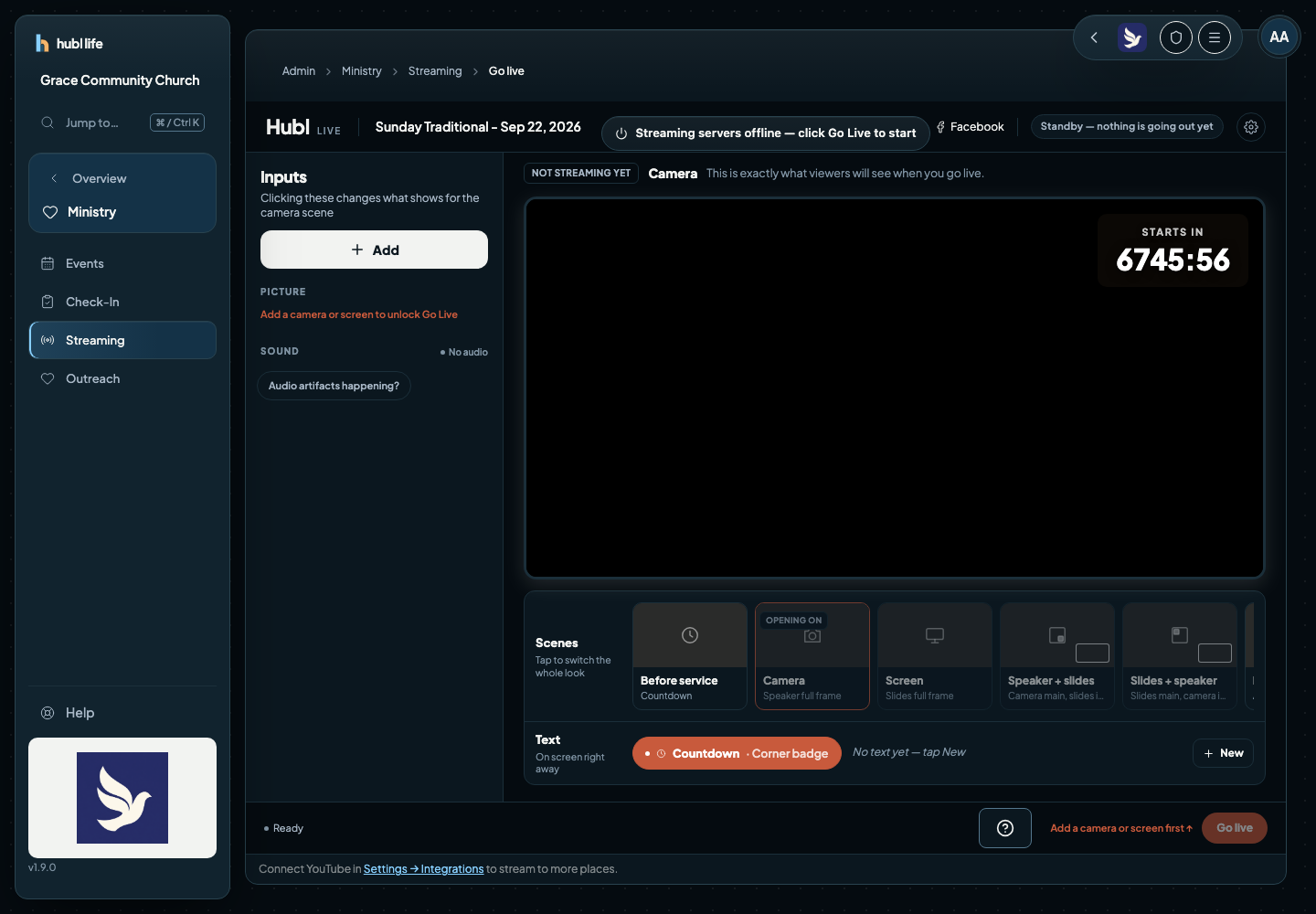Viewport: 1316px width, 914px height.
Task: Open stream settings gear icon
Action: click(x=1251, y=127)
